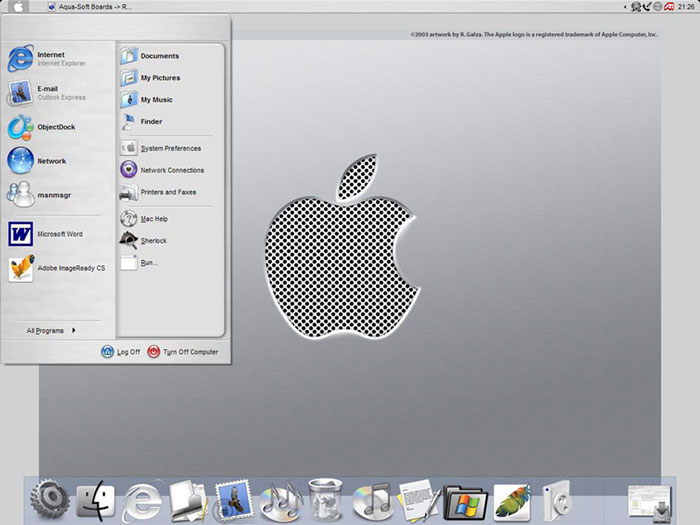Switch to Aqua-Soft Boards taskbar window
The height and width of the screenshot is (525, 700).
(x=89, y=7)
